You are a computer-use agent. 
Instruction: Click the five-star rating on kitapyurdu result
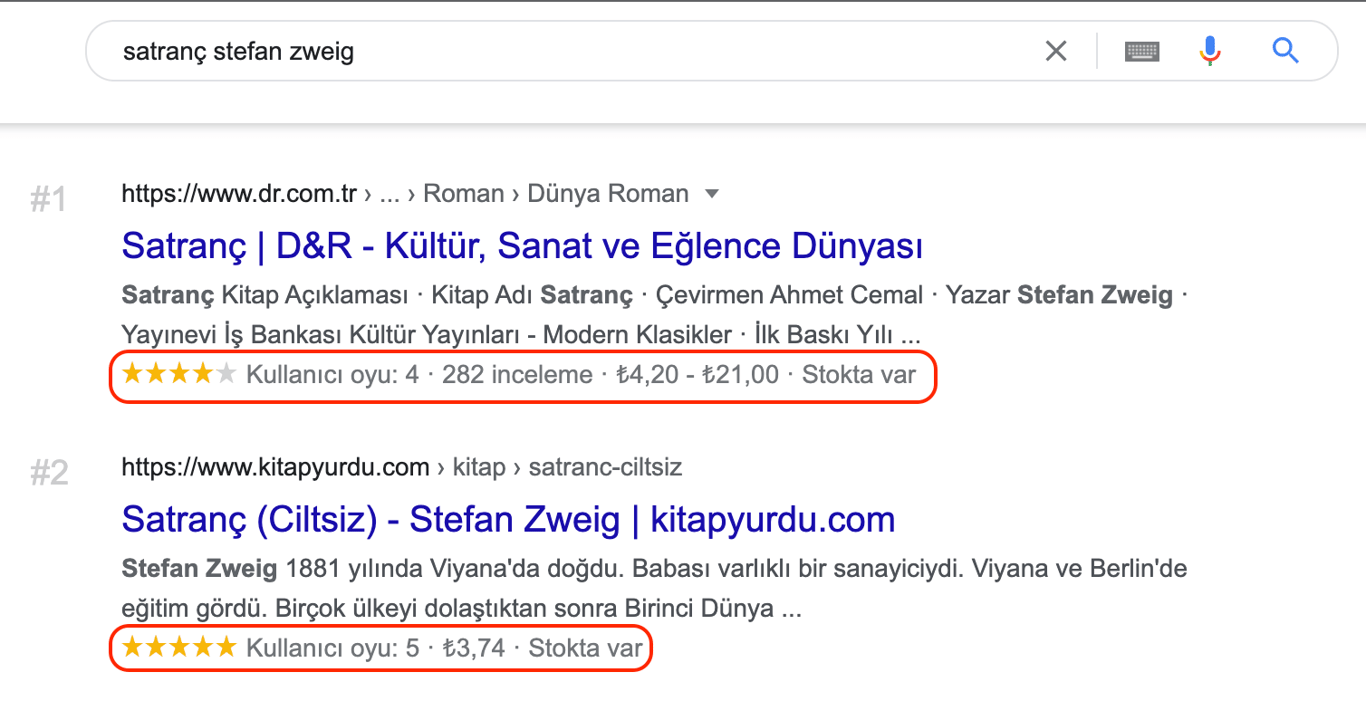pyautogui.click(x=177, y=647)
